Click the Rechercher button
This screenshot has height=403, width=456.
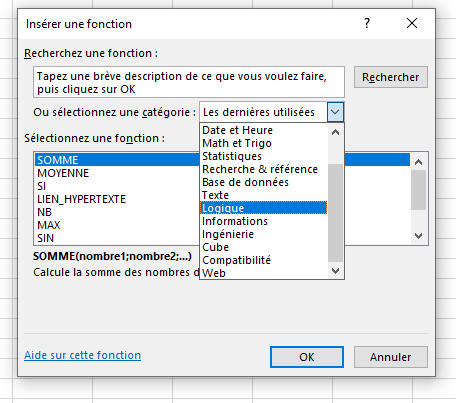click(x=391, y=77)
